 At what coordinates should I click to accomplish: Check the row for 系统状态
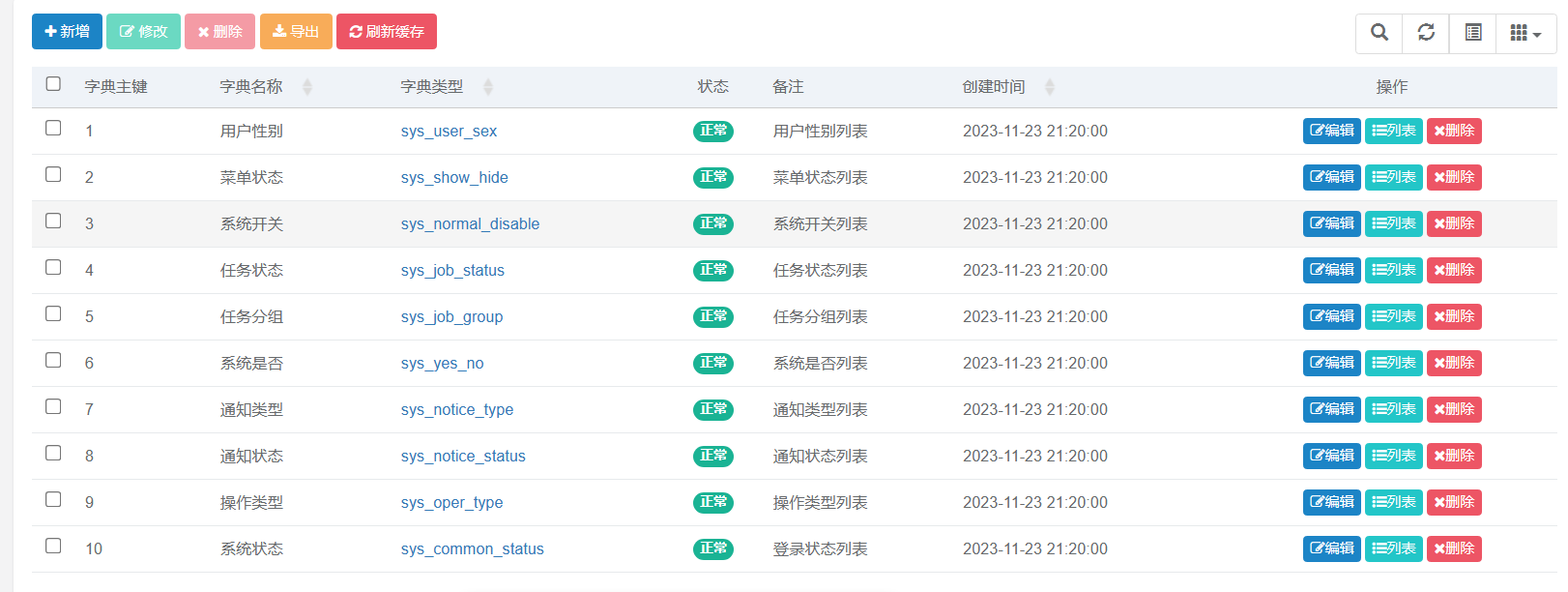[x=53, y=546]
